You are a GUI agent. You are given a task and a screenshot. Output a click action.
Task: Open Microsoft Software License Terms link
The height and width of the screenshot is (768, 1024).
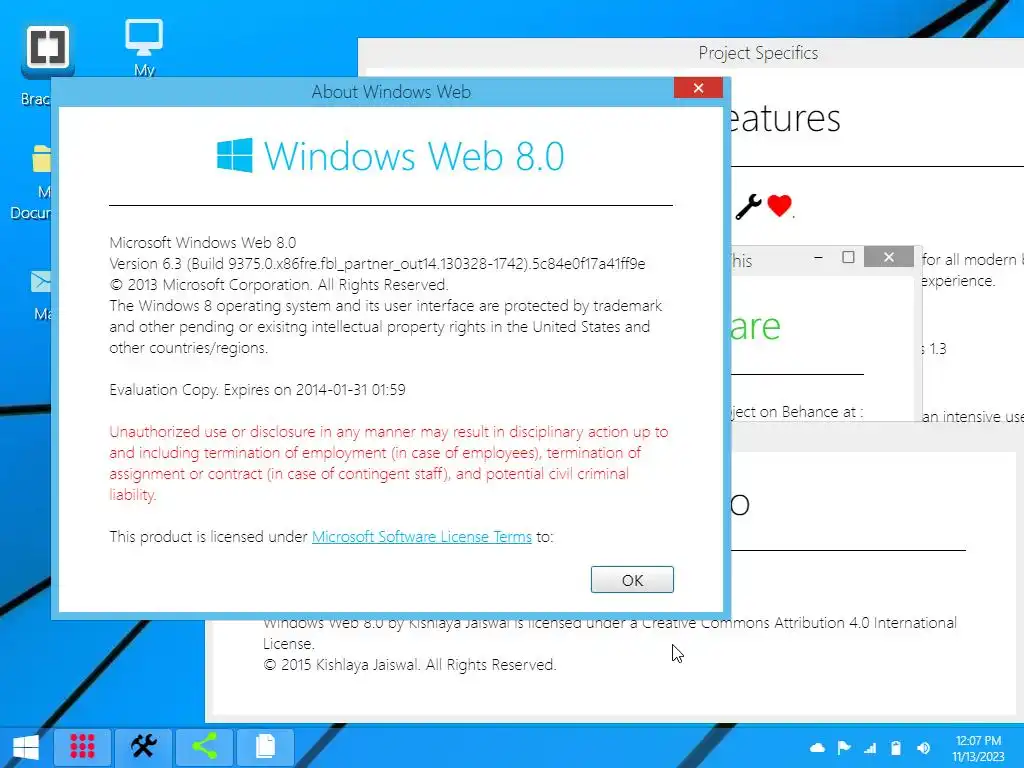pyautogui.click(x=422, y=537)
